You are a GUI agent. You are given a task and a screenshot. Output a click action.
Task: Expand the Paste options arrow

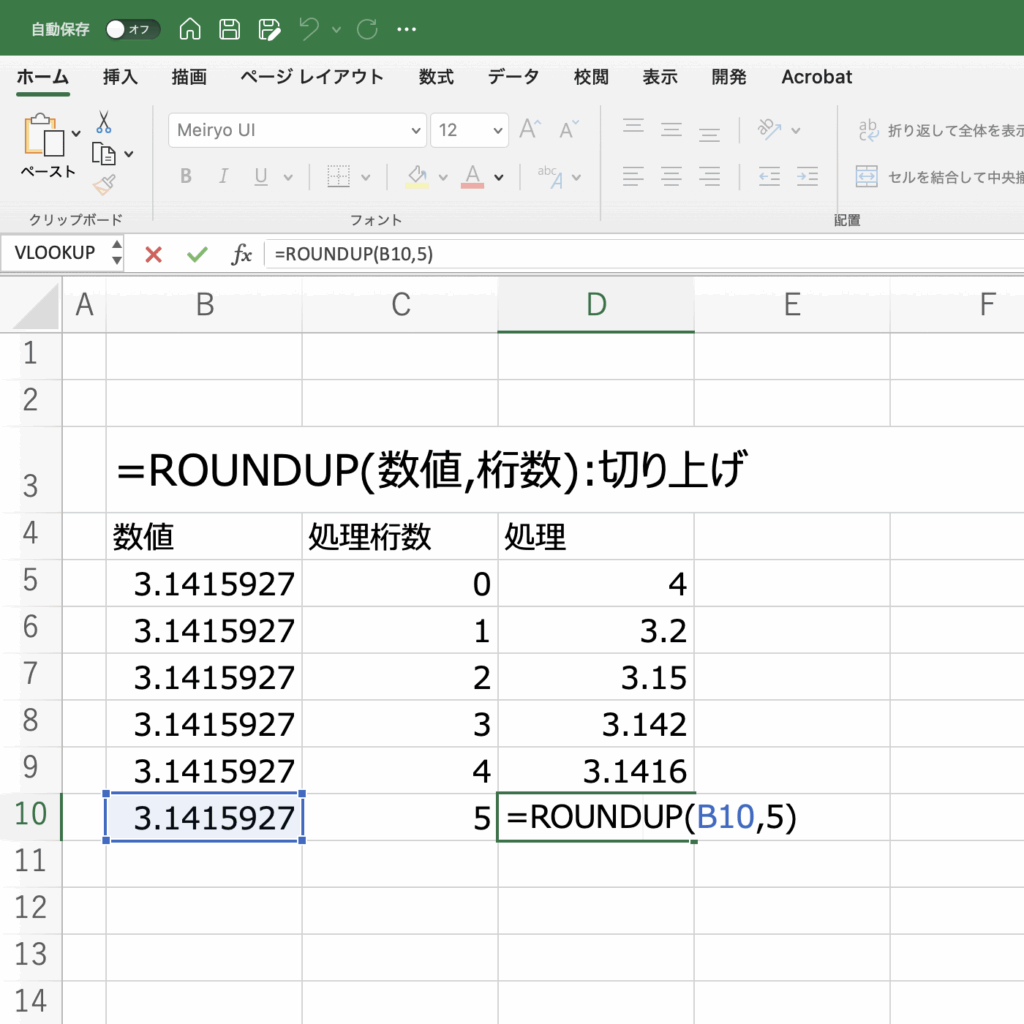[77, 132]
